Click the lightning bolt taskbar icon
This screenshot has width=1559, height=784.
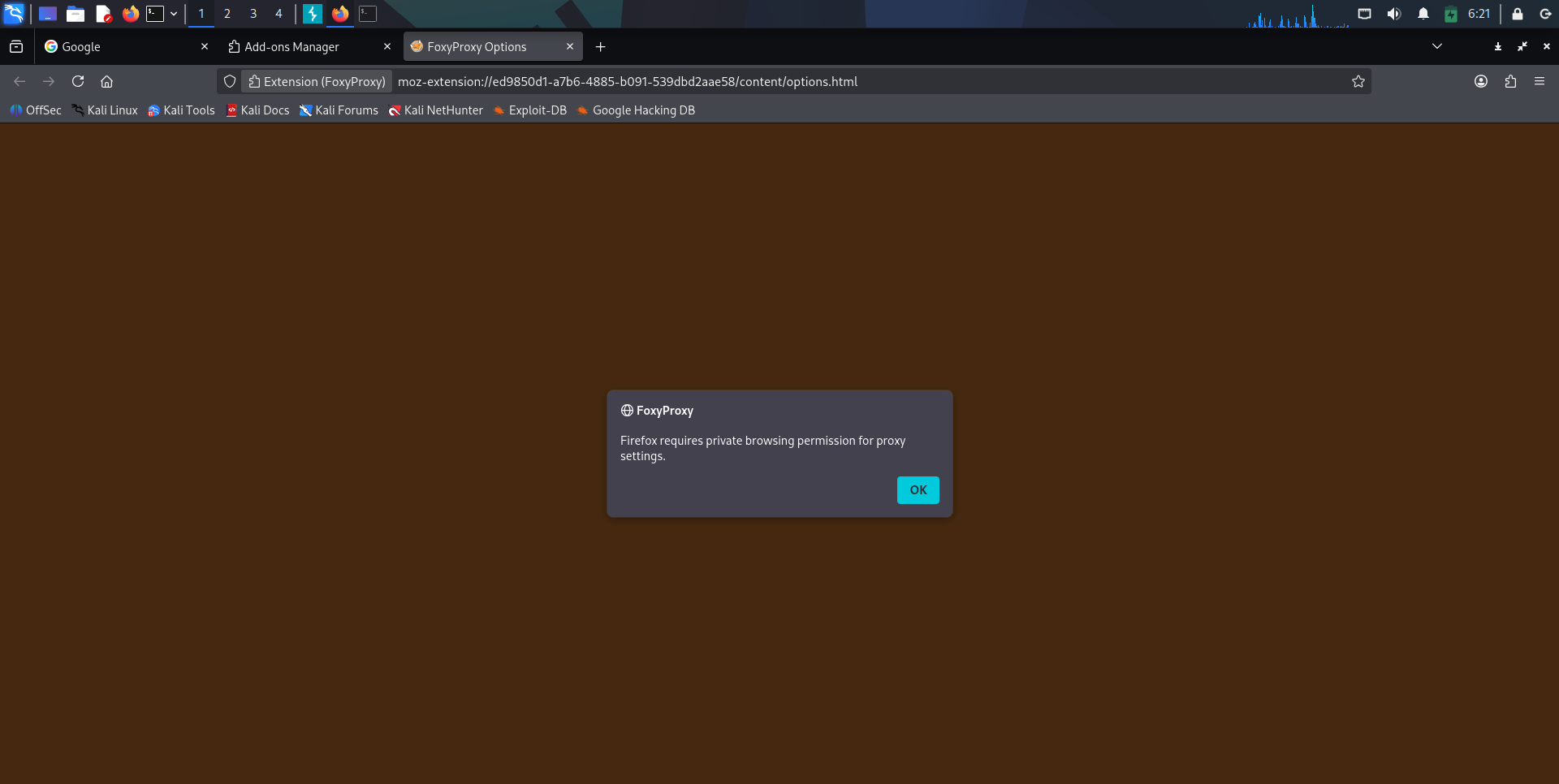point(313,14)
